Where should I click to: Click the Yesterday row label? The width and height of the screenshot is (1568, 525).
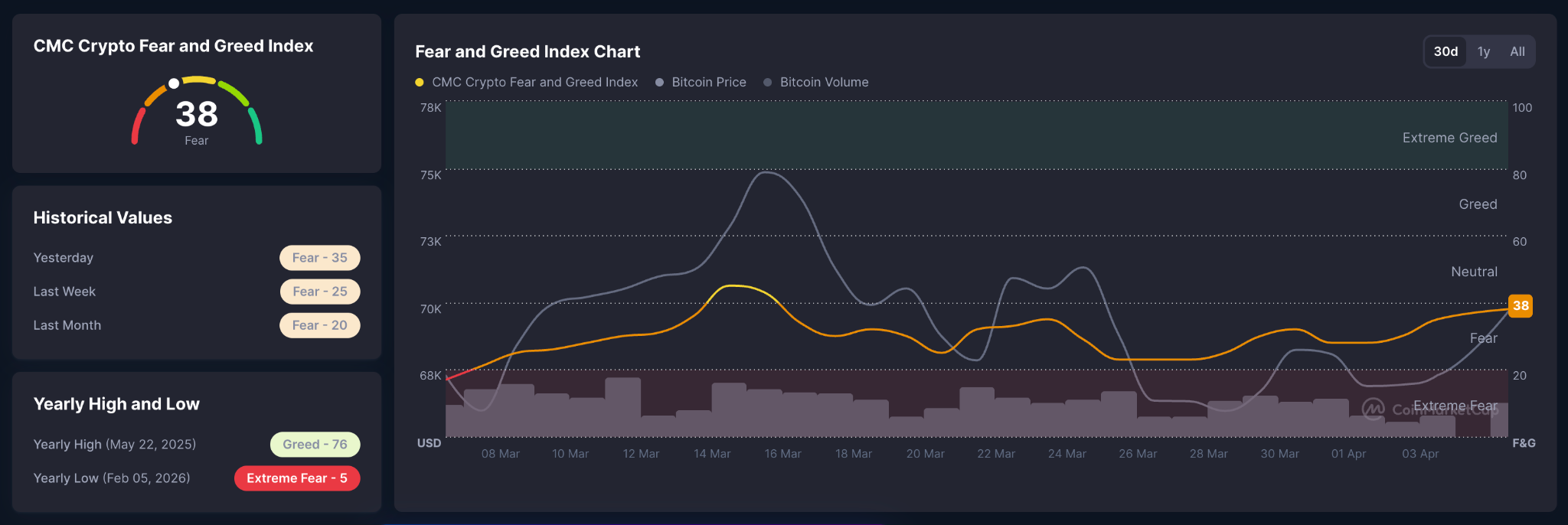pyautogui.click(x=64, y=258)
